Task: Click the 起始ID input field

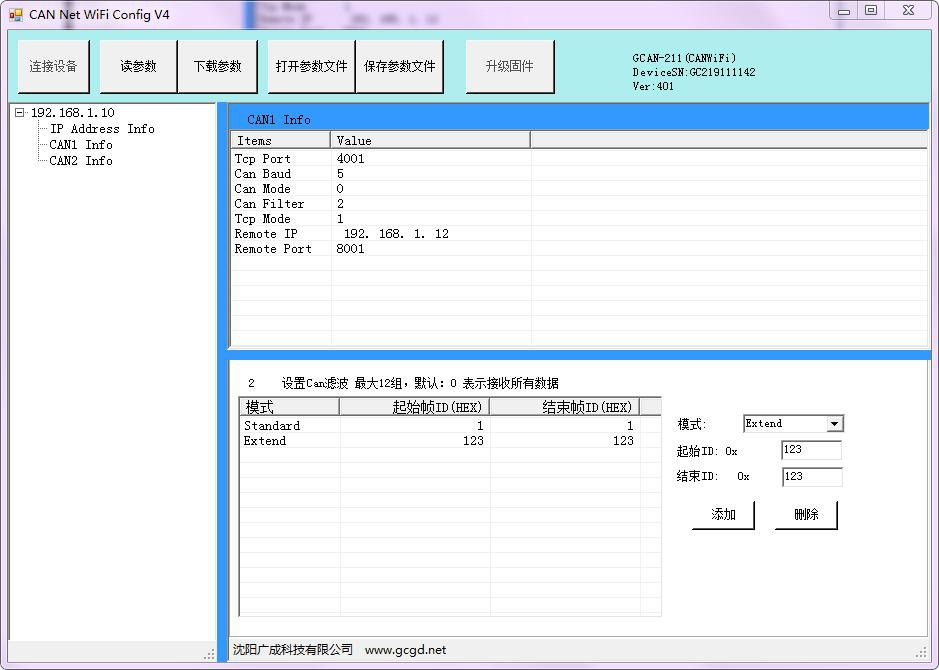Action: coord(811,451)
